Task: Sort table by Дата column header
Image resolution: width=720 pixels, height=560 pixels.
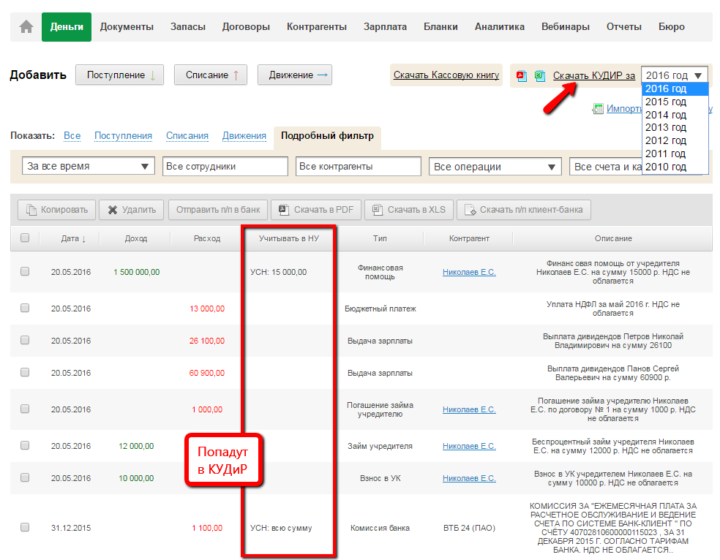Action: click(72, 239)
